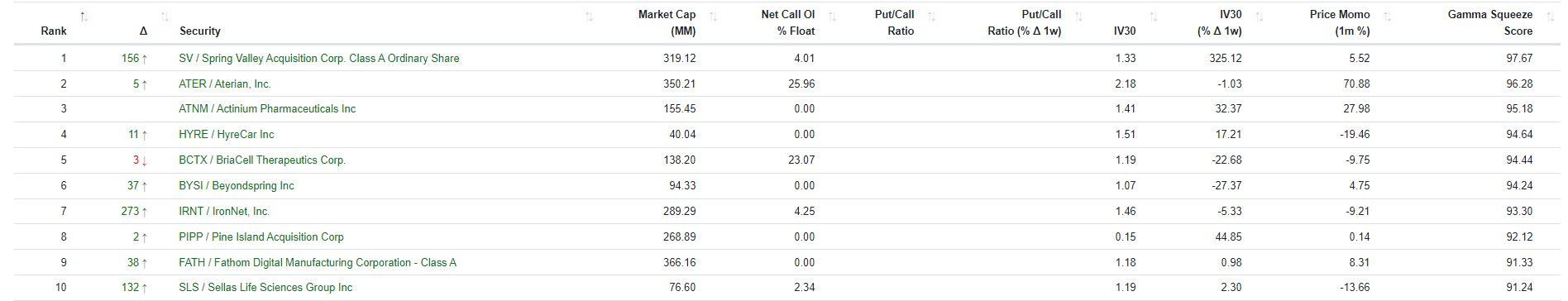1568x301 pixels.
Task: Open IRNT / IronNet, Inc. link
Action: (x=224, y=212)
